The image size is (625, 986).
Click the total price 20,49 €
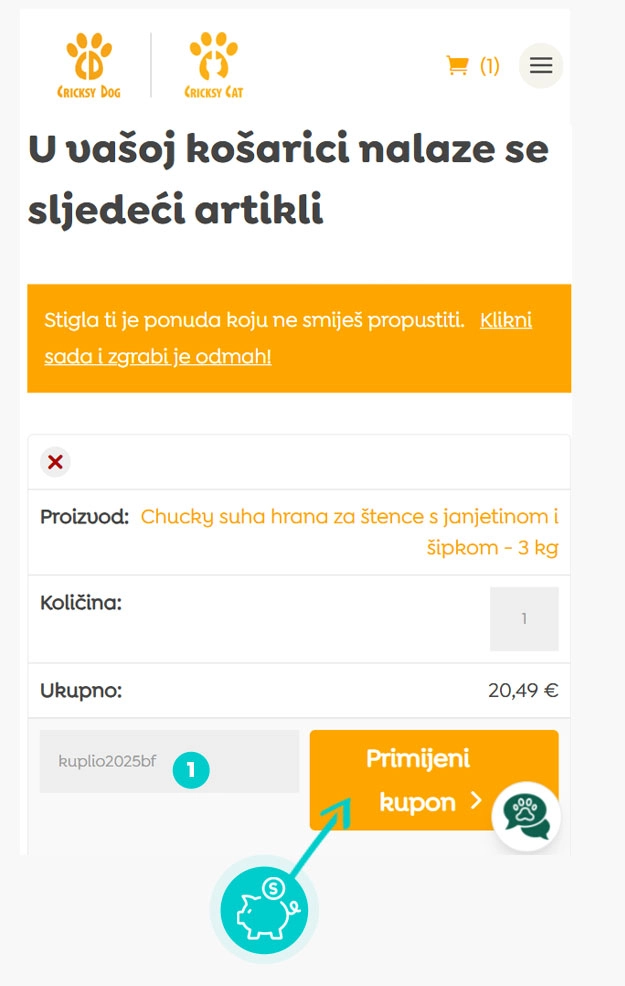(x=523, y=691)
